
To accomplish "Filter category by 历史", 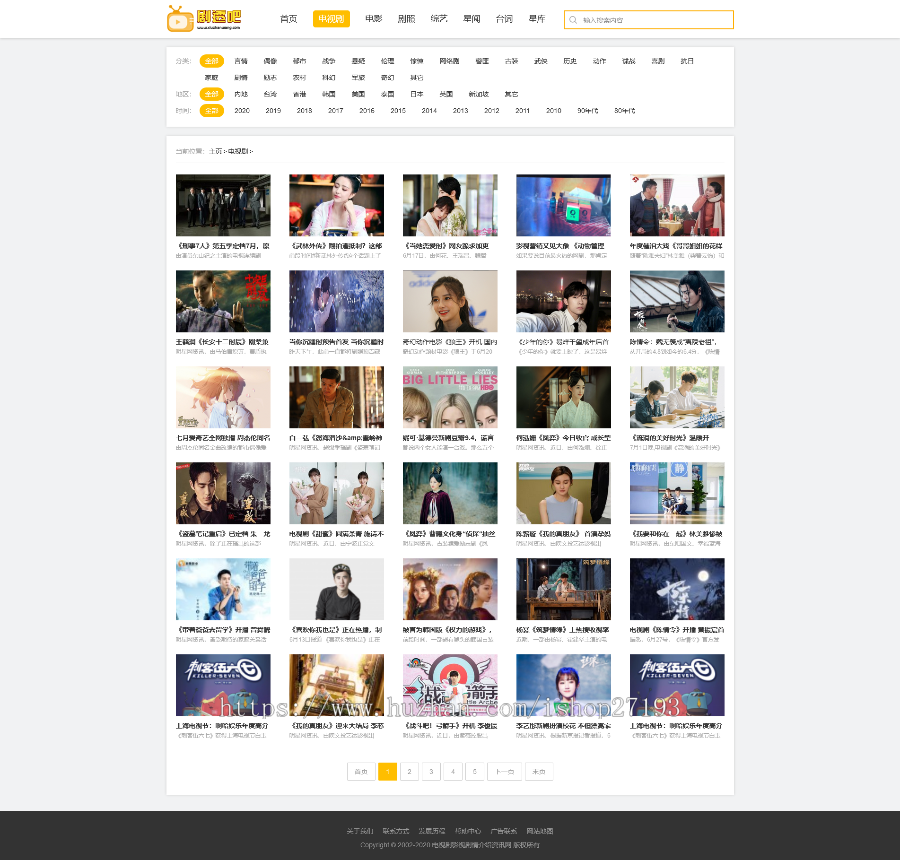I will coord(570,61).
